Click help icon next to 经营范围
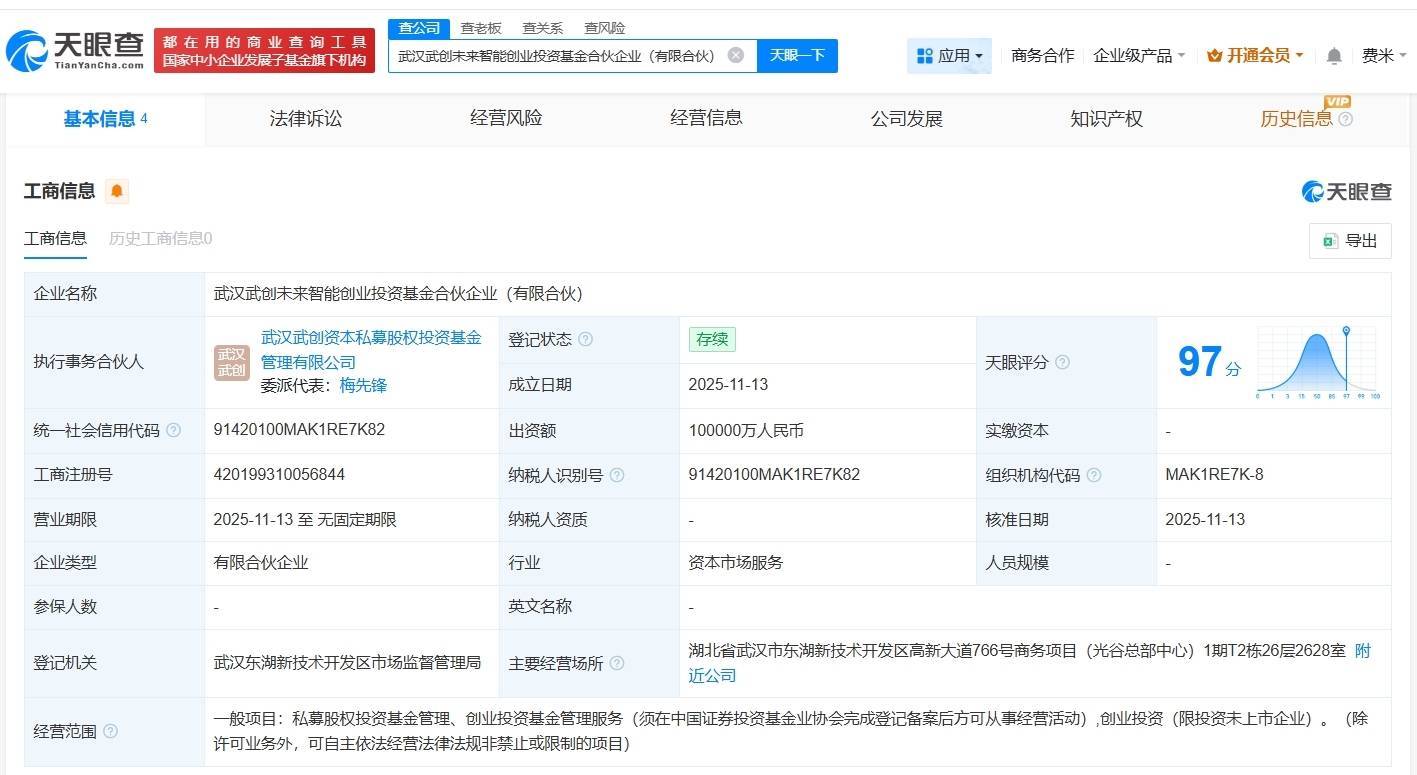The width and height of the screenshot is (1417, 775). click(110, 731)
